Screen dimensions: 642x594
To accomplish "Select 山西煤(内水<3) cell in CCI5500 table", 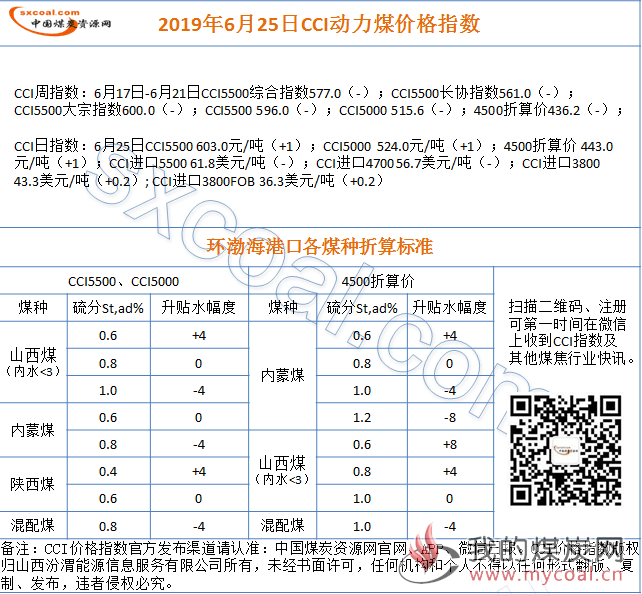I will tap(33, 362).
